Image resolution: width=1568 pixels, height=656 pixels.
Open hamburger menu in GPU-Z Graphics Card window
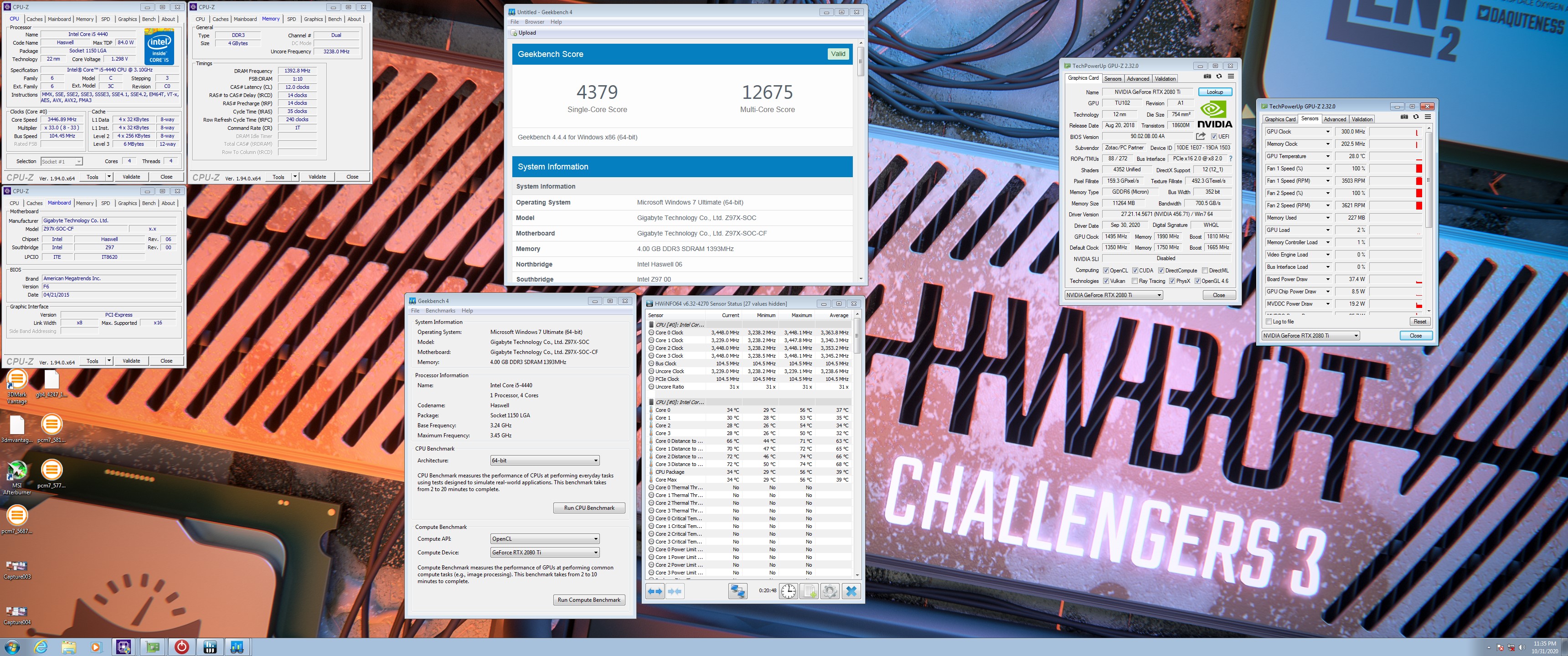(x=1231, y=77)
